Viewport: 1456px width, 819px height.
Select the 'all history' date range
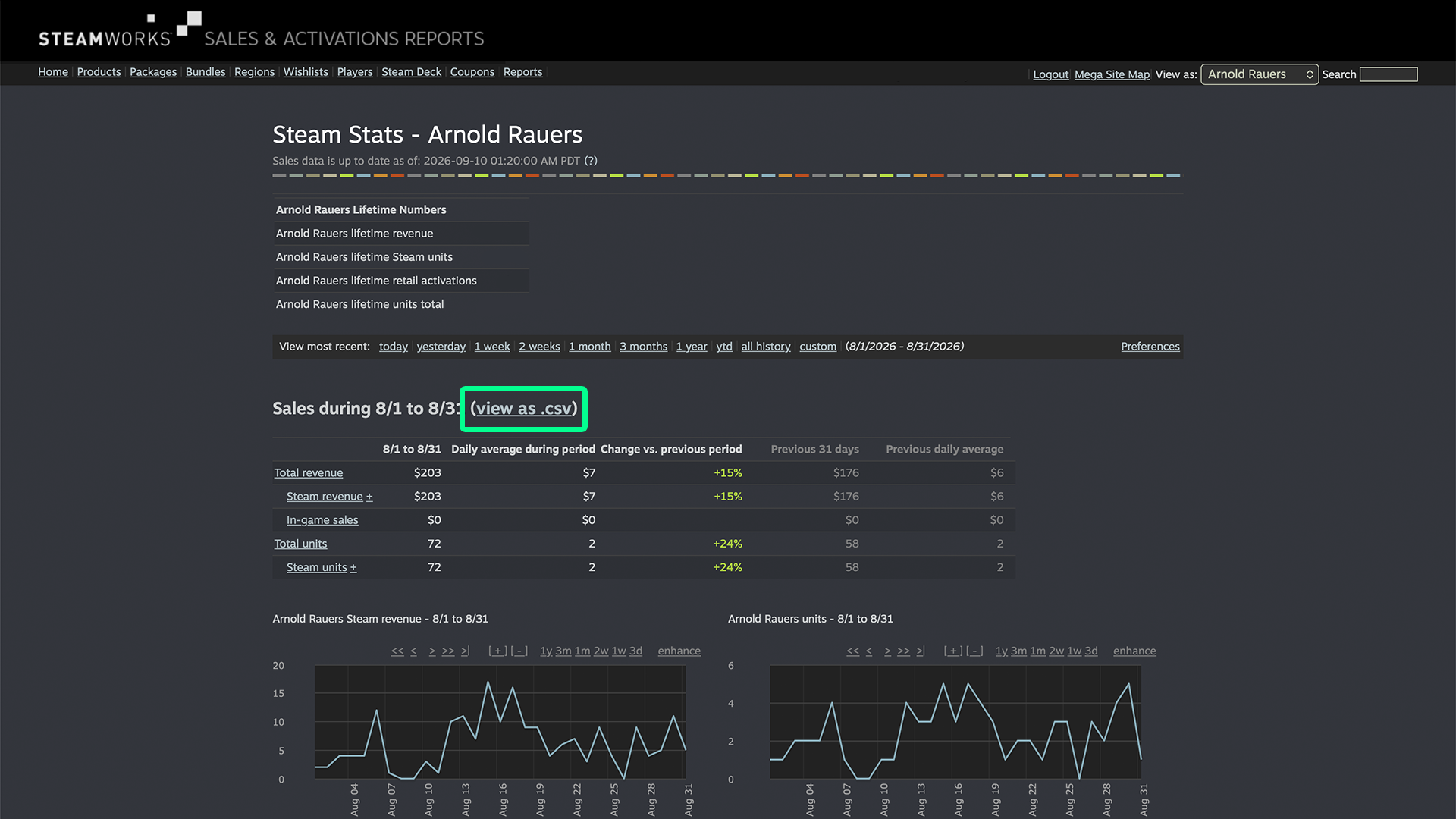pos(766,347)
